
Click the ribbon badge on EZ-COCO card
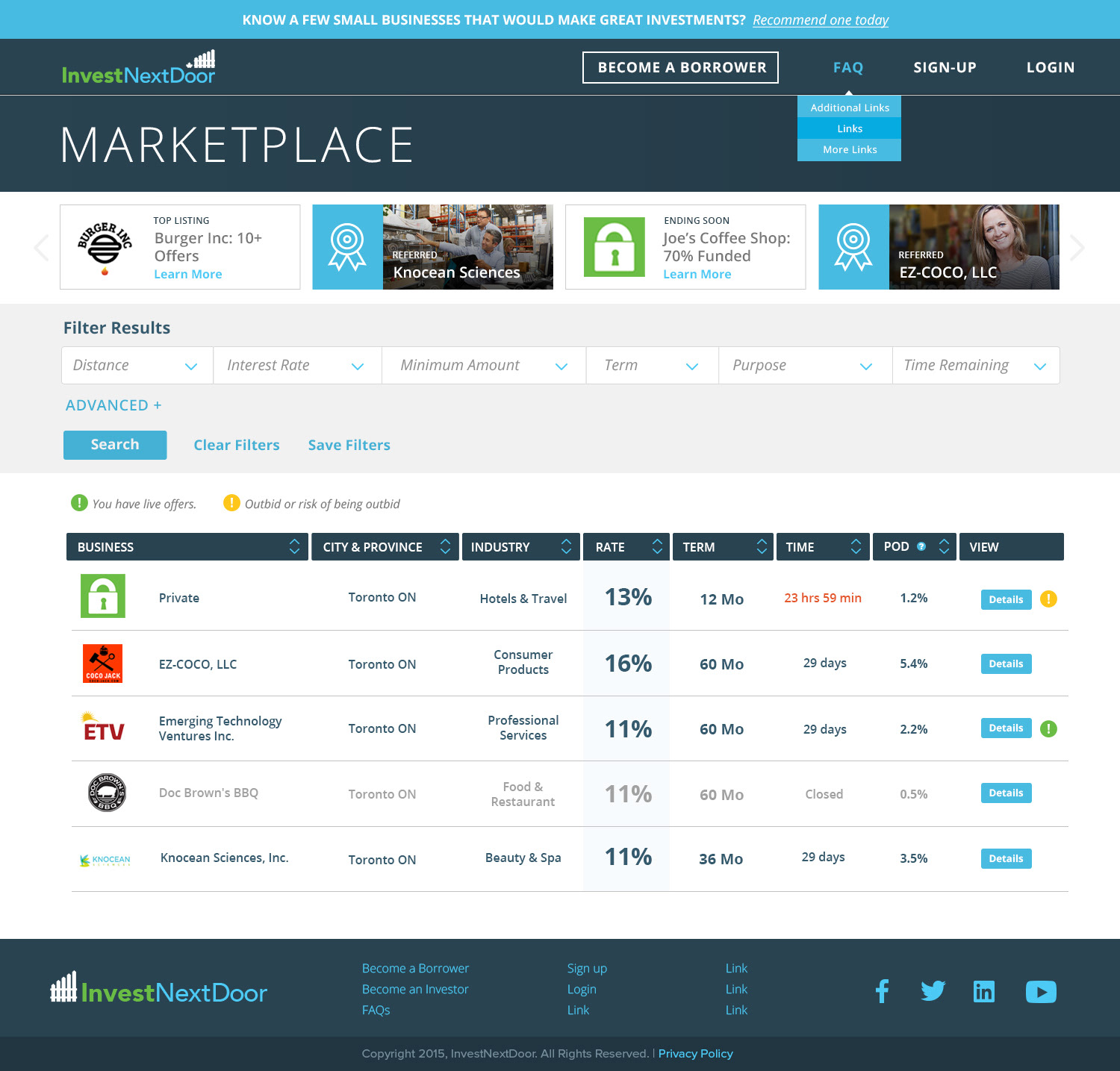[853, 247]
